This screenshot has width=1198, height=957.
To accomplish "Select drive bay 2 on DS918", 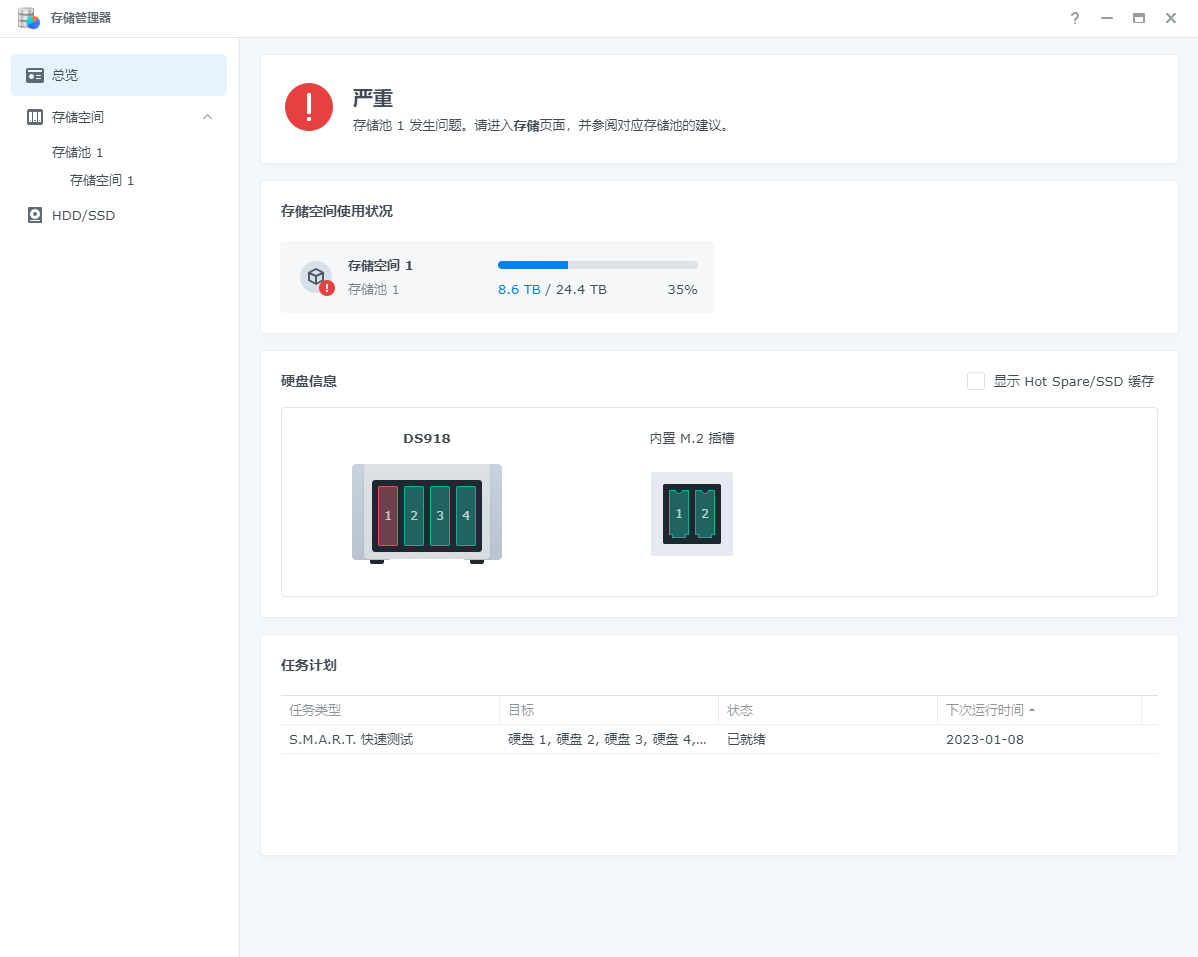I will [414, 516].
